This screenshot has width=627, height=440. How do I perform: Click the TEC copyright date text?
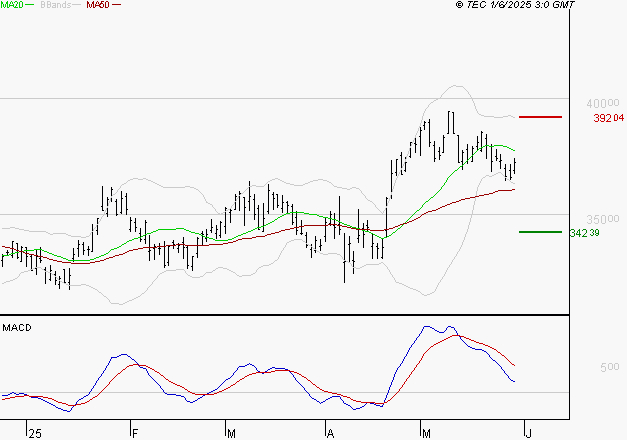515,5
